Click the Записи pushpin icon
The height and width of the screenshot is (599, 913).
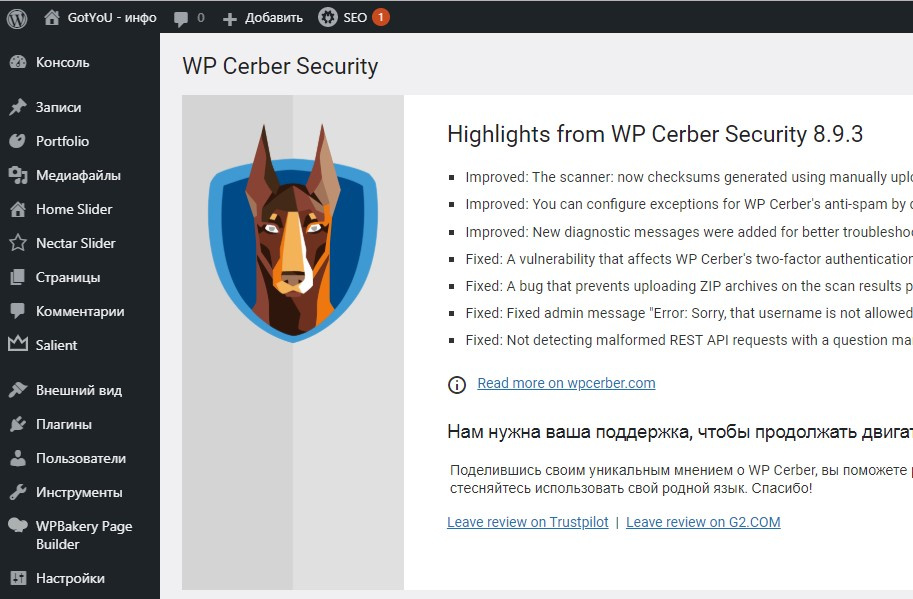(x=18, y=107)
